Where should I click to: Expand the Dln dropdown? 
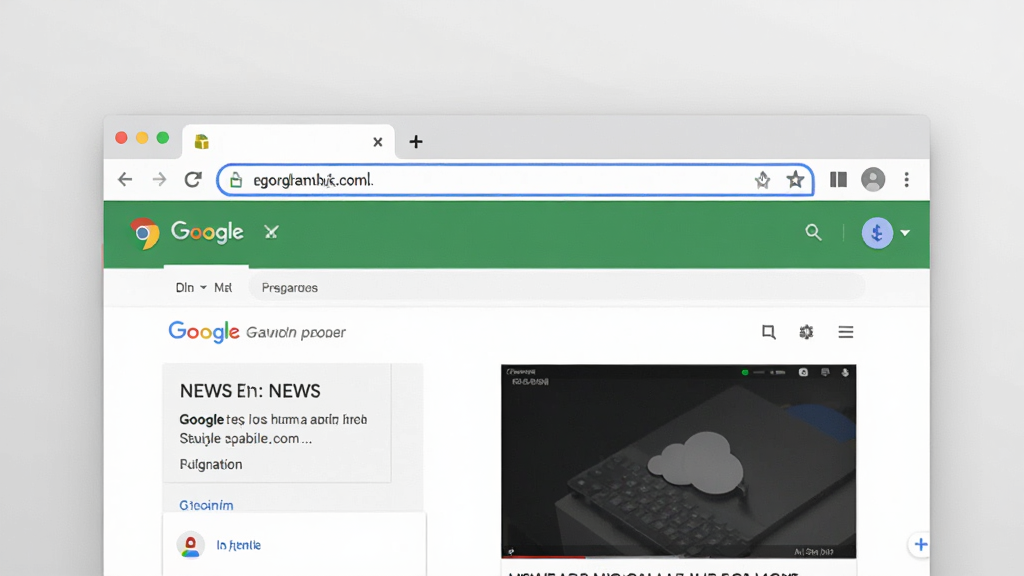[x=191, y=287]
